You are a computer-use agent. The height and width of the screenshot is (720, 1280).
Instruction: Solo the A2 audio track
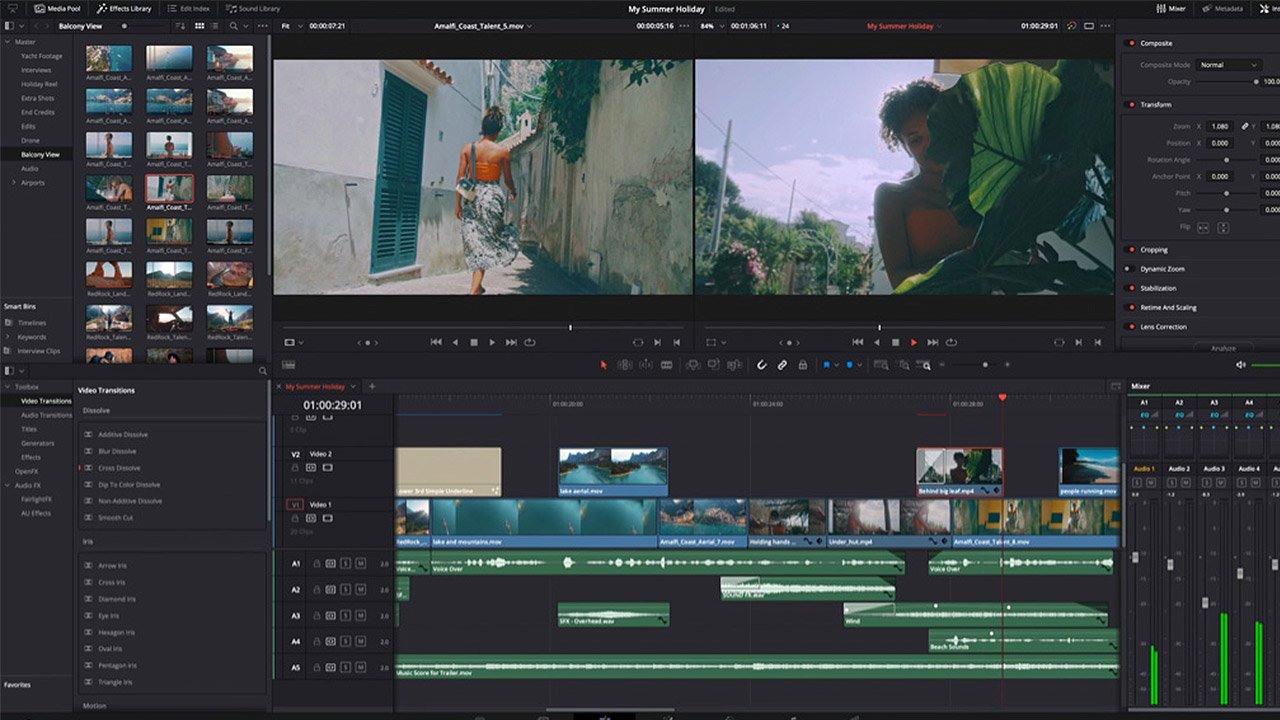345,590
